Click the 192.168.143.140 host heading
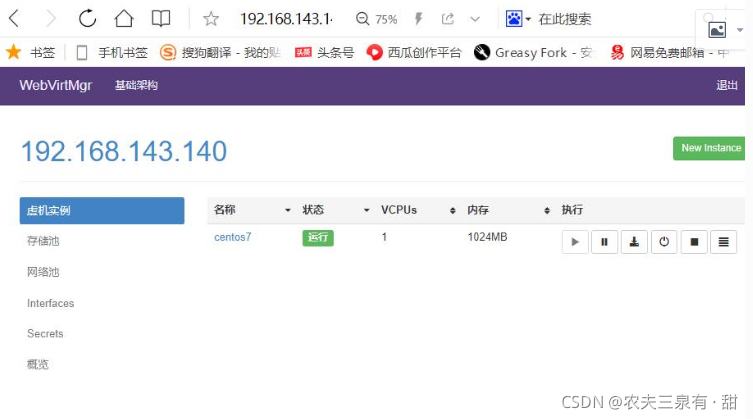The image size is (753, 419). 124,151
